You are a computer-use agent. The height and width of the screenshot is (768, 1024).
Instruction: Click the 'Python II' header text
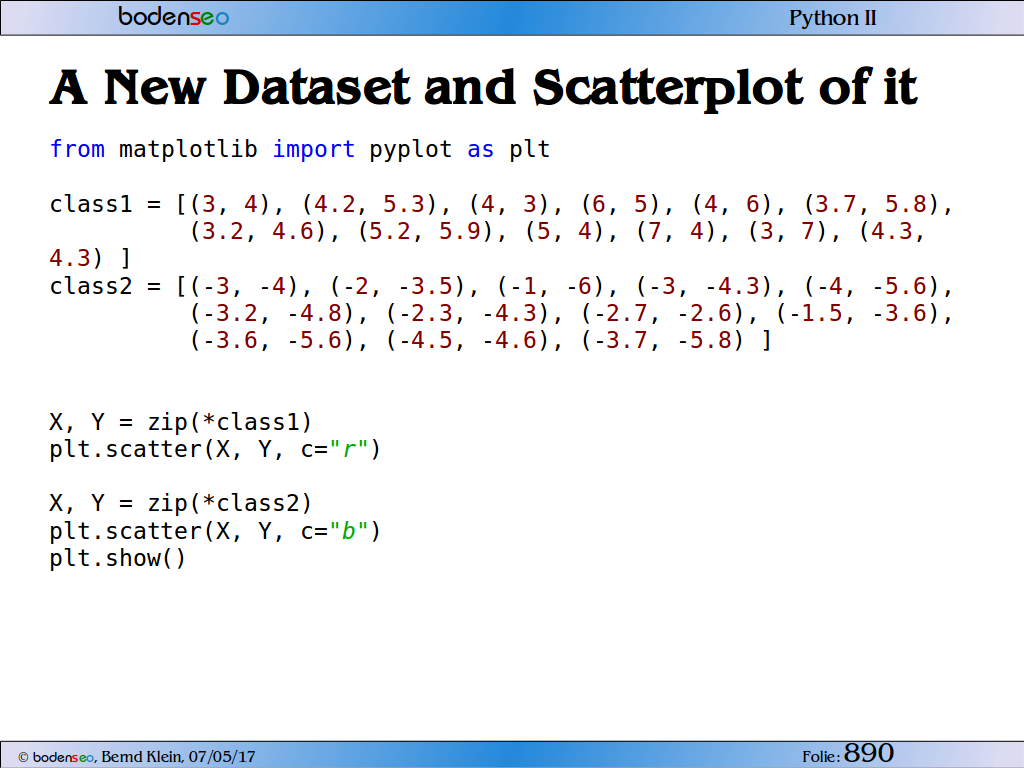click(x=833, y=18)
